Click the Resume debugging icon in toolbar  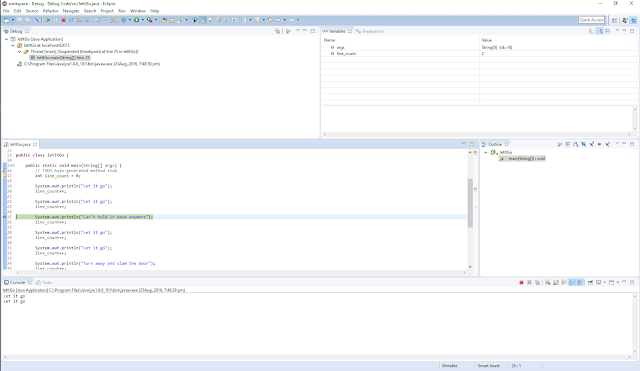(x=47, y=20)
